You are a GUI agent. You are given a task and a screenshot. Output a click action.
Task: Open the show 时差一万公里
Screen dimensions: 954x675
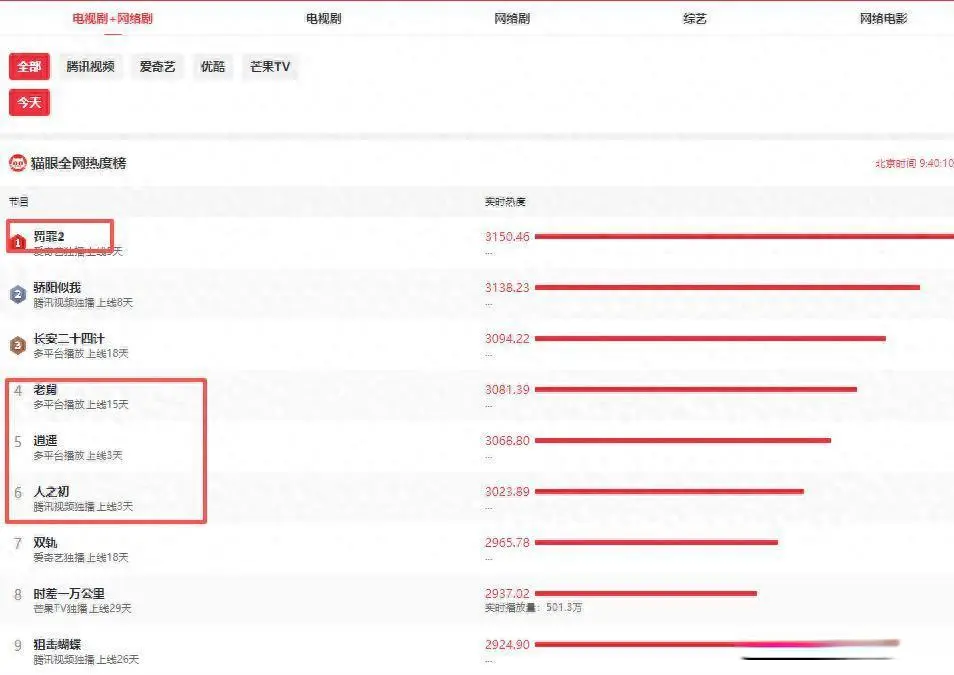[x=69, y=593]
